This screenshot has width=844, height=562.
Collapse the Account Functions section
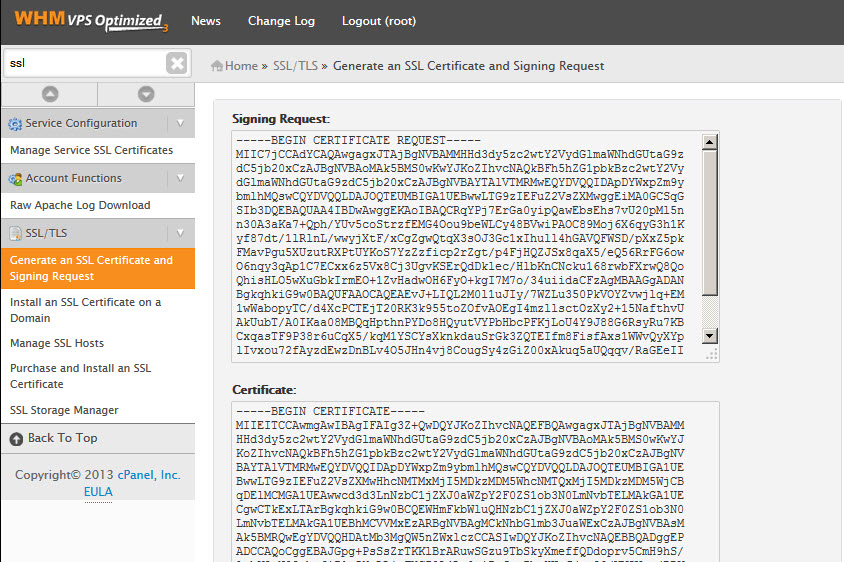[181, 179]
